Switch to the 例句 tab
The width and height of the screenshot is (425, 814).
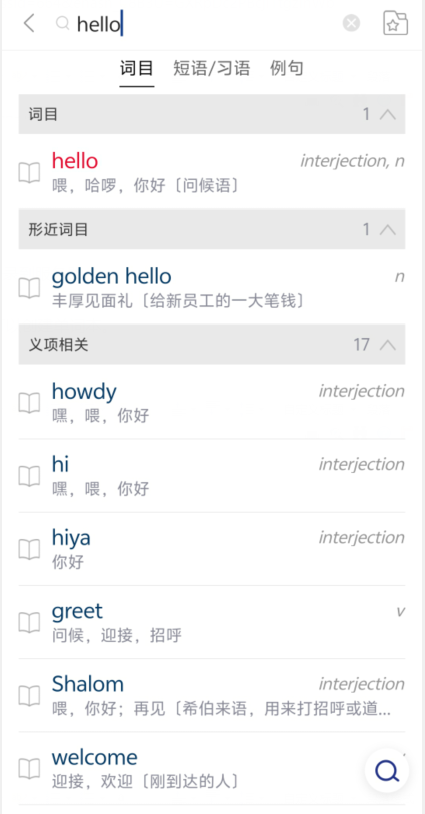[286, 68]
